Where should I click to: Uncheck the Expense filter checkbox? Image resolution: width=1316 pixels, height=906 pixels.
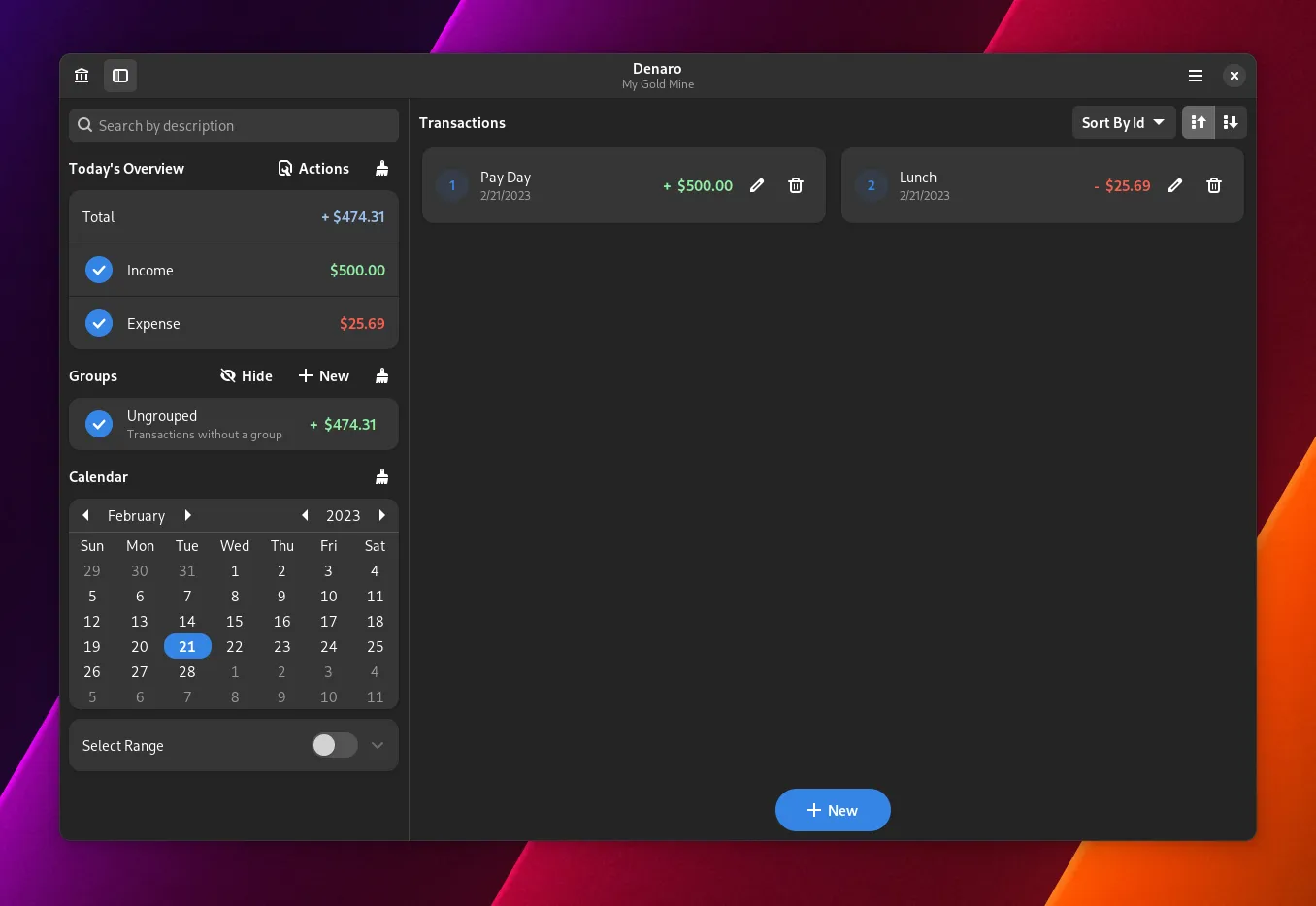[x=99, y=324]
